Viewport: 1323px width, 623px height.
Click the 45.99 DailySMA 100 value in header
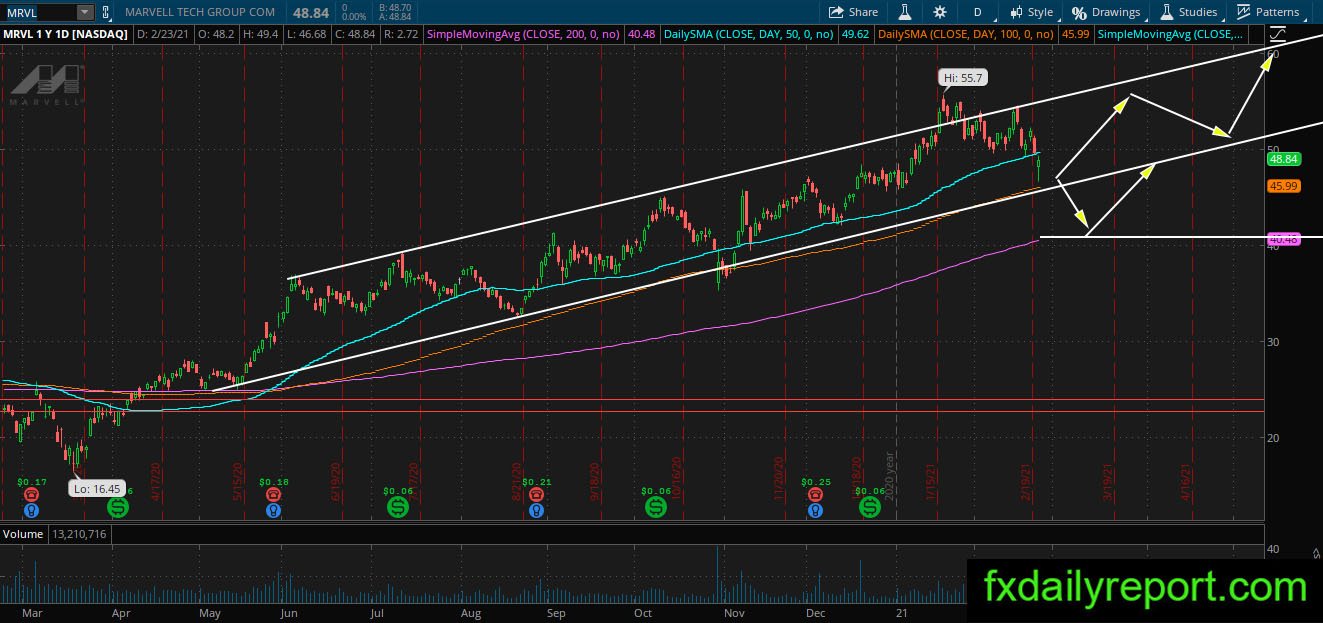1075,34
